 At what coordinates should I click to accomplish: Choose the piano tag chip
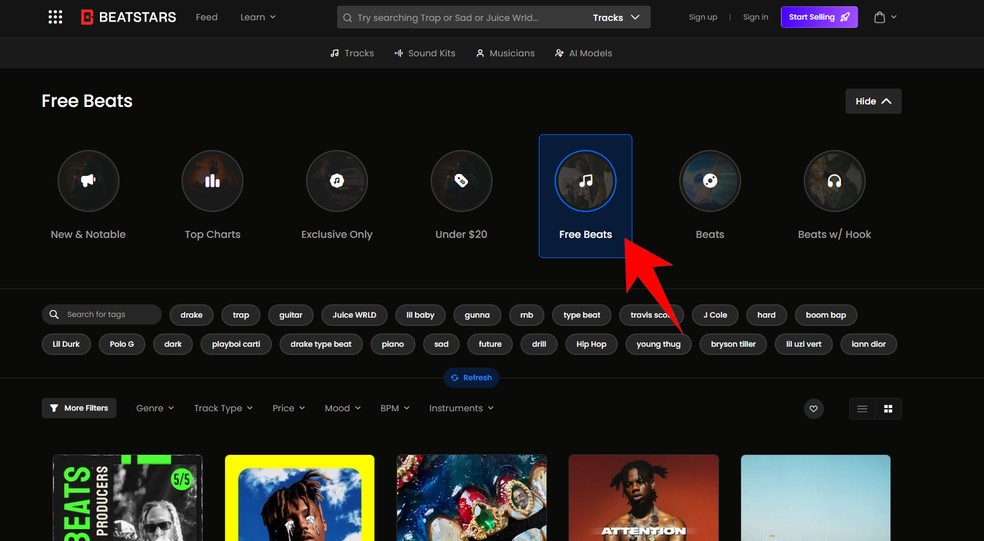point(393,344)
